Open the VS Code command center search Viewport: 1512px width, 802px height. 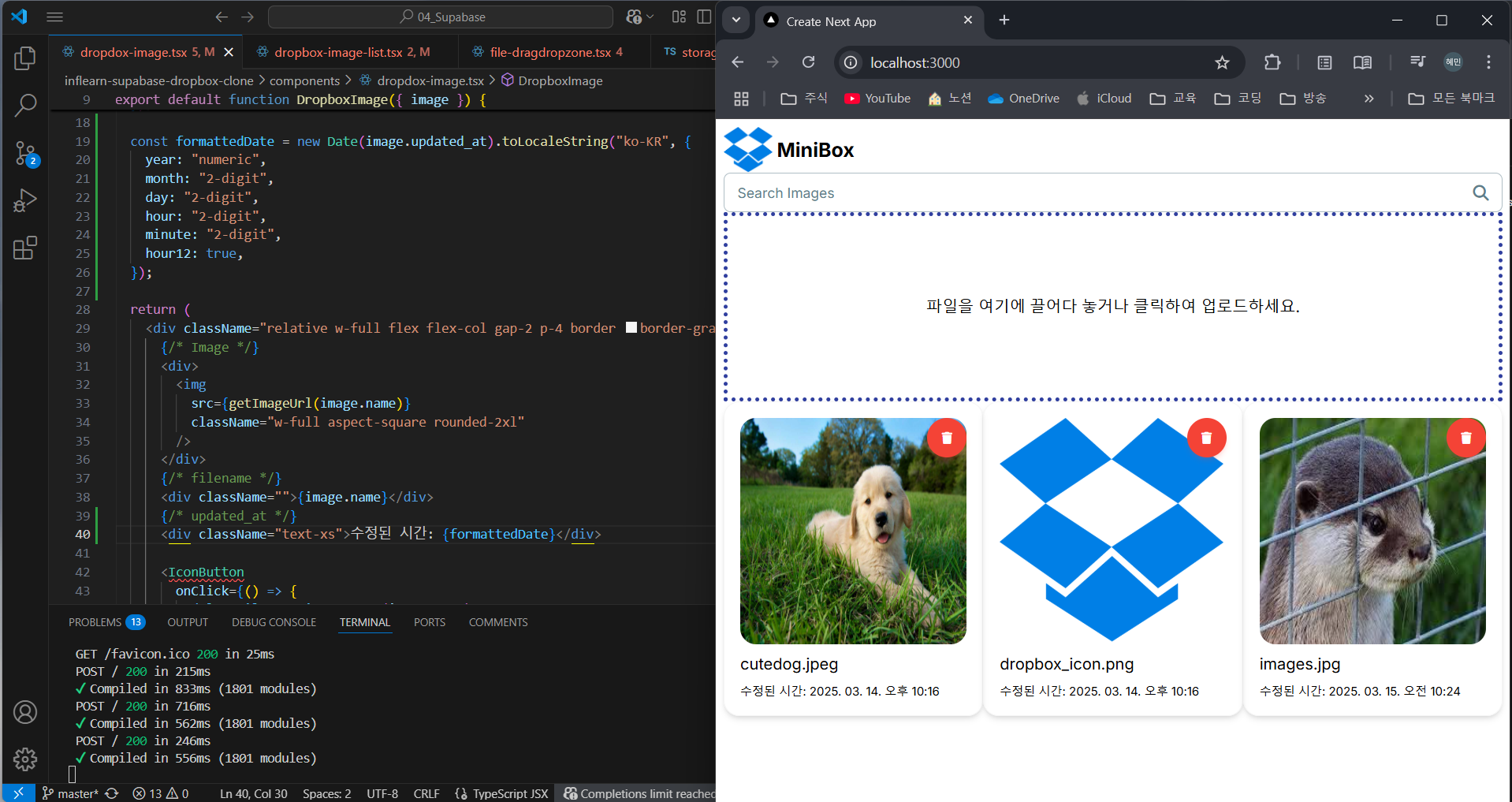coord(441,17)
